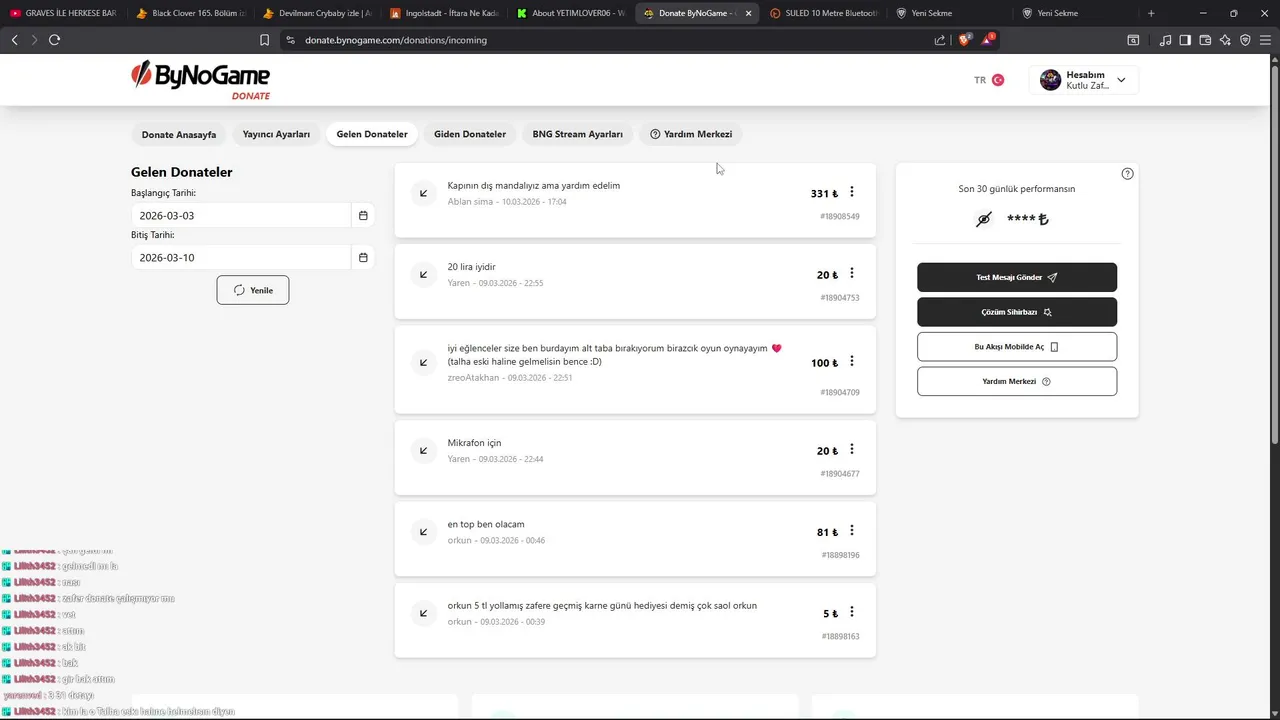1280x720 pixels.
Task: Select the Gelen Donateler tab
Action: coord(372,134)
